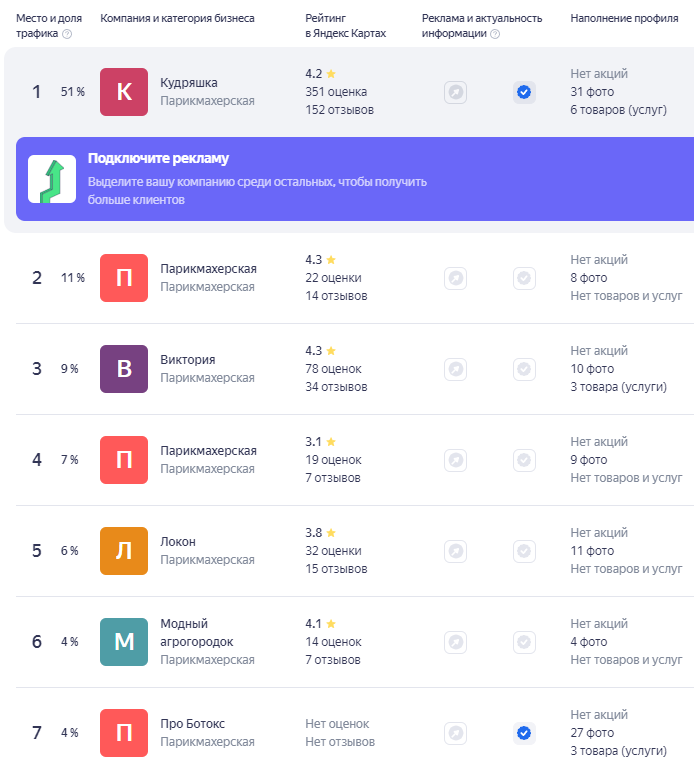Open the rank 4 Парикмахерская company name
Viewport: 694px width, 778px height.
pyautogui.click(x=208, y=451)
